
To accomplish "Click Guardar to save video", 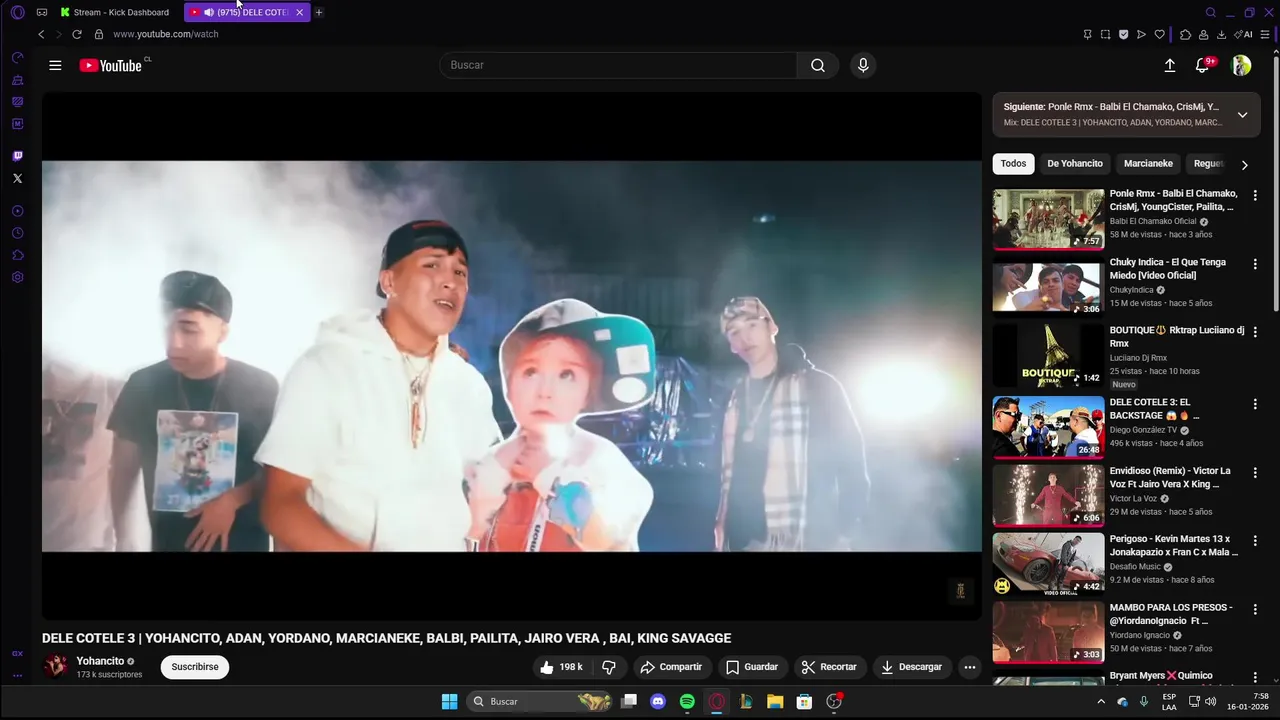I will point(752,667).
